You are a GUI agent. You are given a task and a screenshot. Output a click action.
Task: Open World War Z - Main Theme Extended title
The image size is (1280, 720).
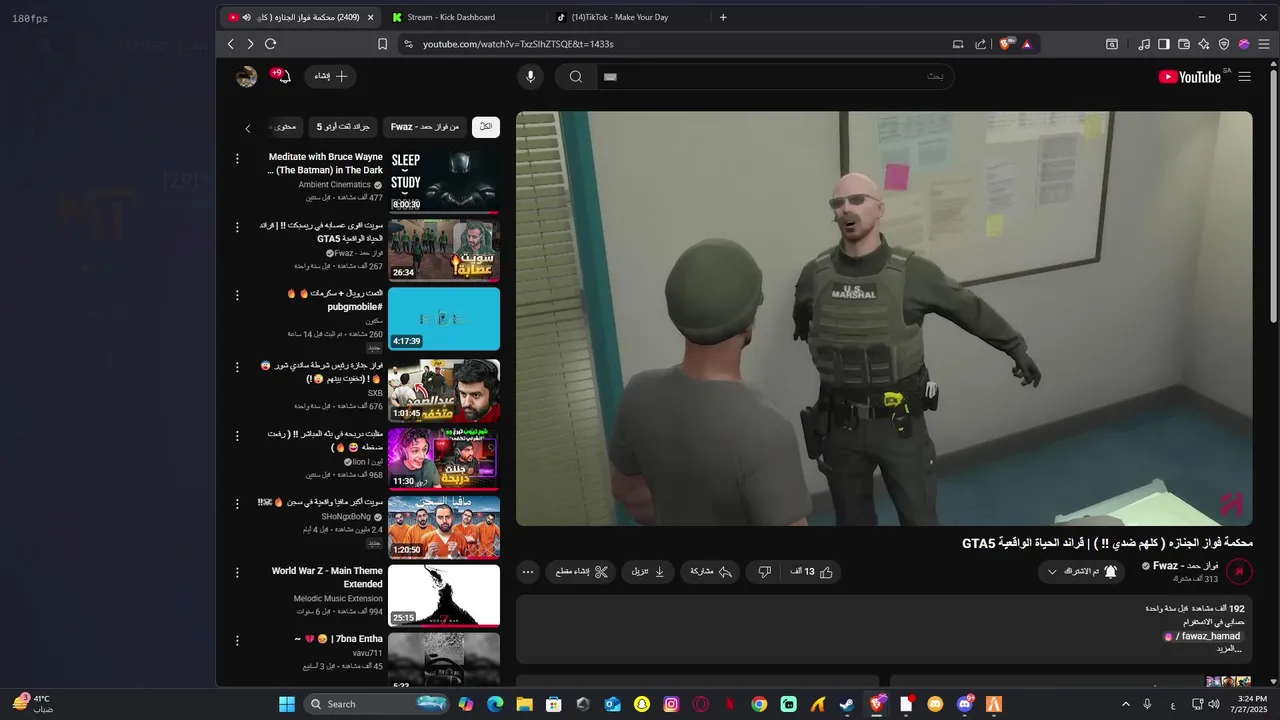[327, 577]
